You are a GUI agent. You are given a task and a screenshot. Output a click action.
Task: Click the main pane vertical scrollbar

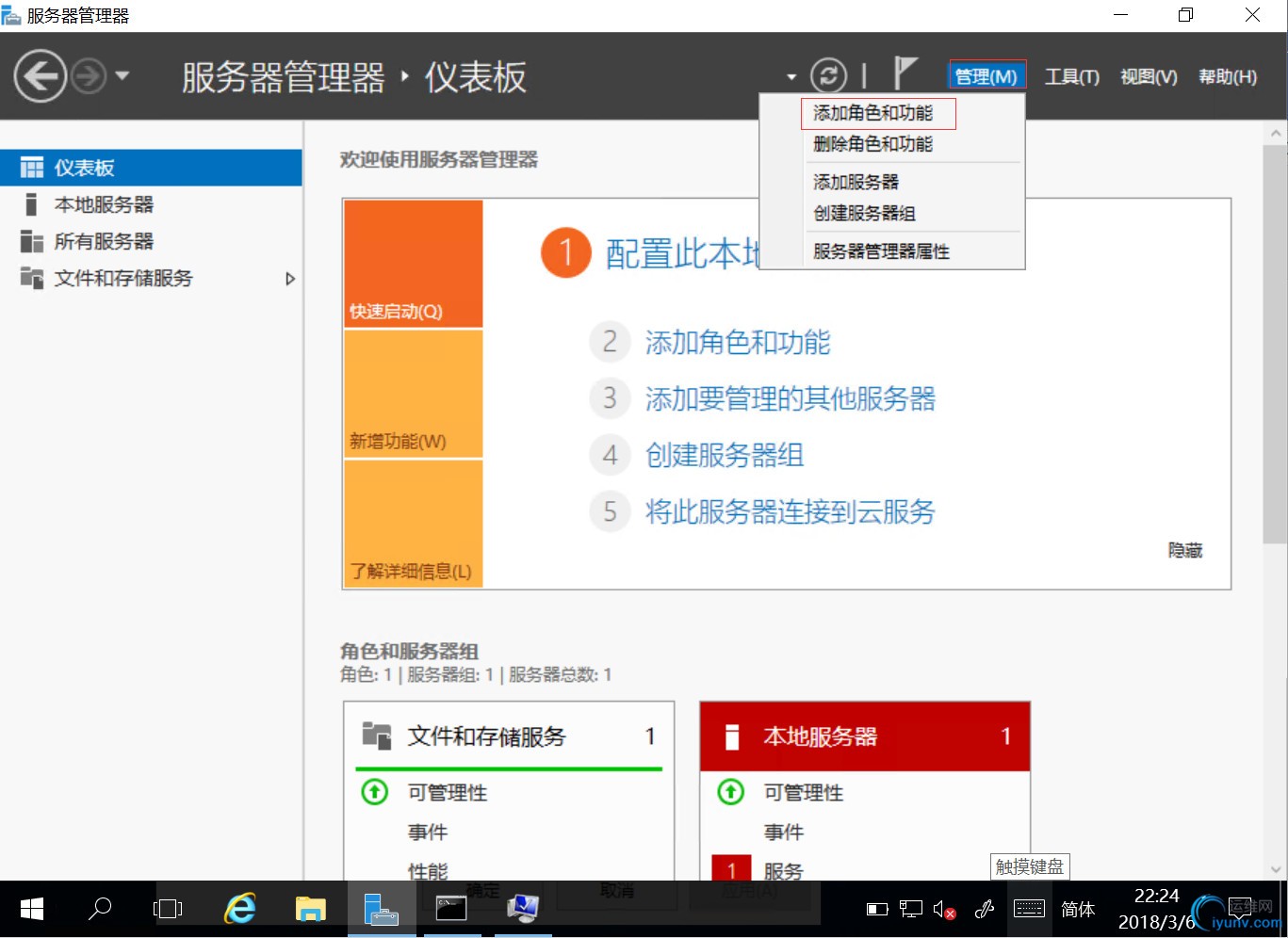[1275, 344]
